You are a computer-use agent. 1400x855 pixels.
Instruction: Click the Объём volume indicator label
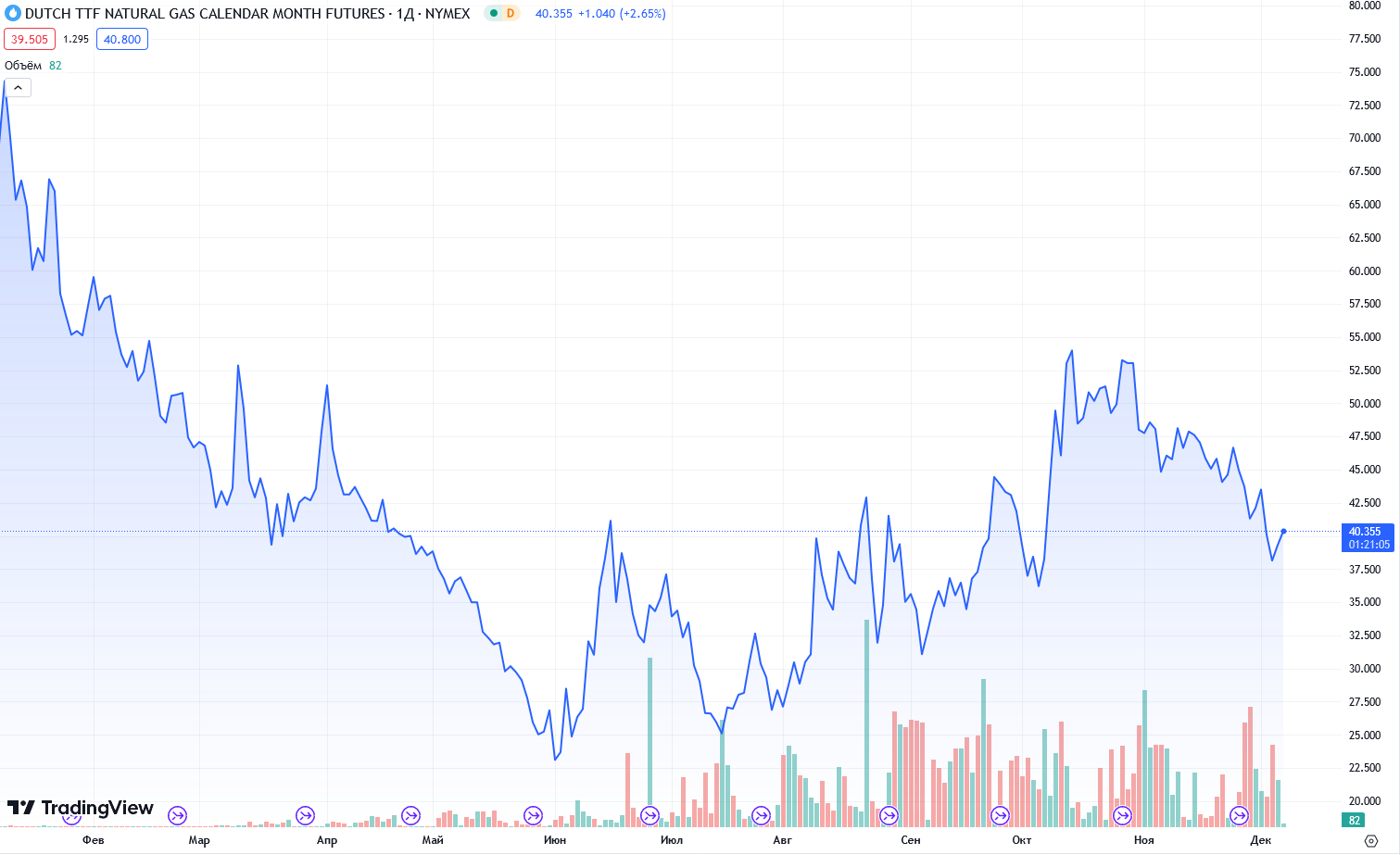coord(23,66)
